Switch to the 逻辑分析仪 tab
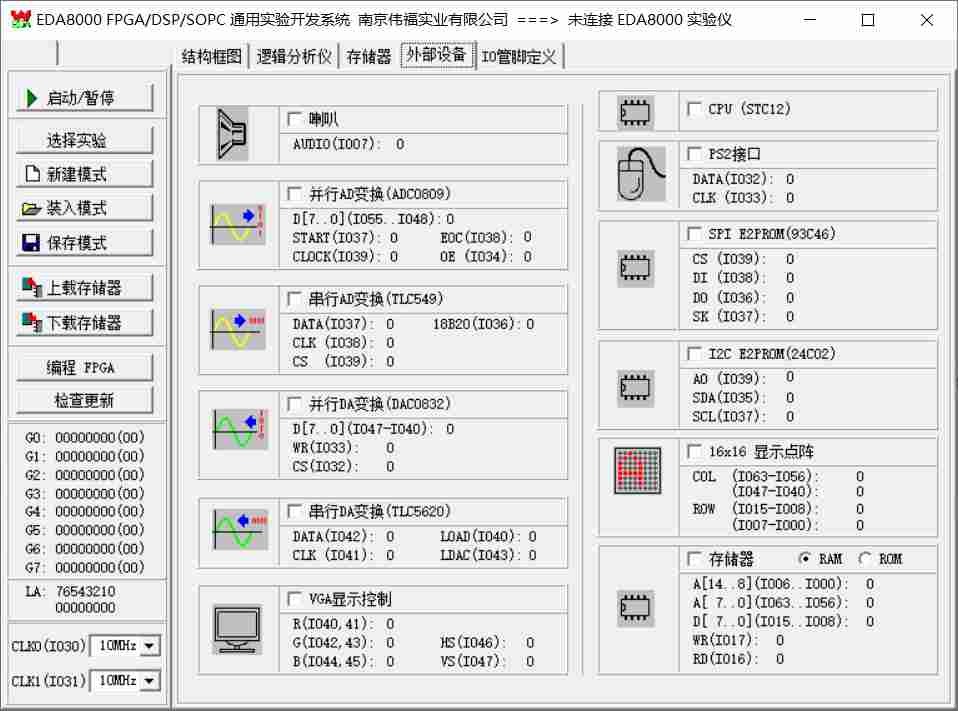Viewport: 958px width, 711px height. point(294,57)
